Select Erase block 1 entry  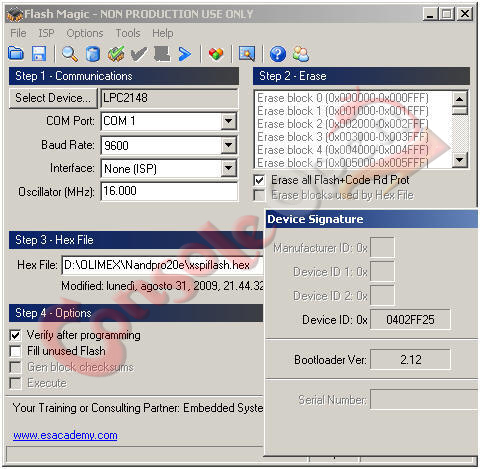[x=343, y=111]
